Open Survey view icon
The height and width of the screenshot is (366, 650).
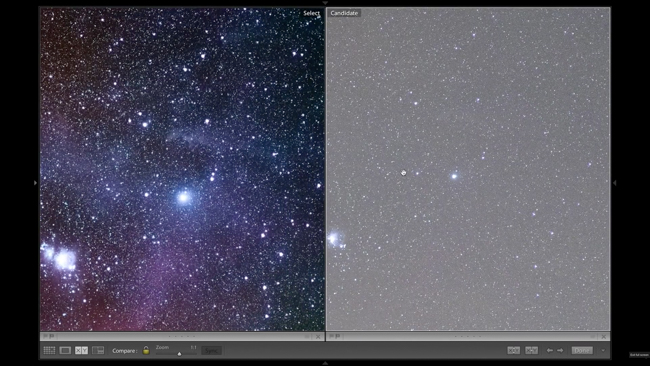(98, 351)
